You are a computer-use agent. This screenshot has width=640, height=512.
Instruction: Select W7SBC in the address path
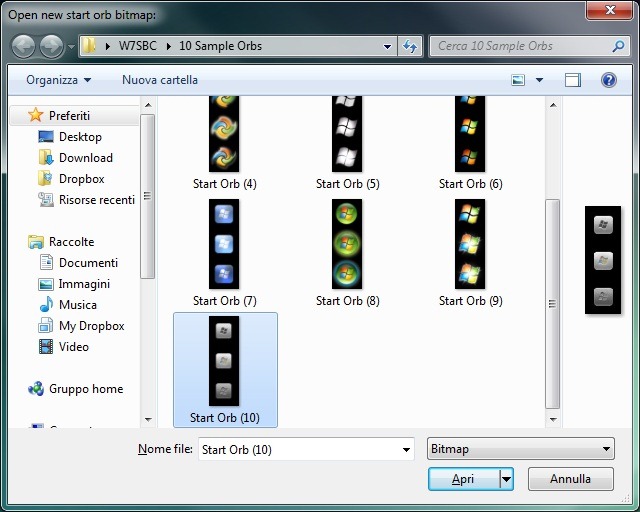tap(138, 46)
